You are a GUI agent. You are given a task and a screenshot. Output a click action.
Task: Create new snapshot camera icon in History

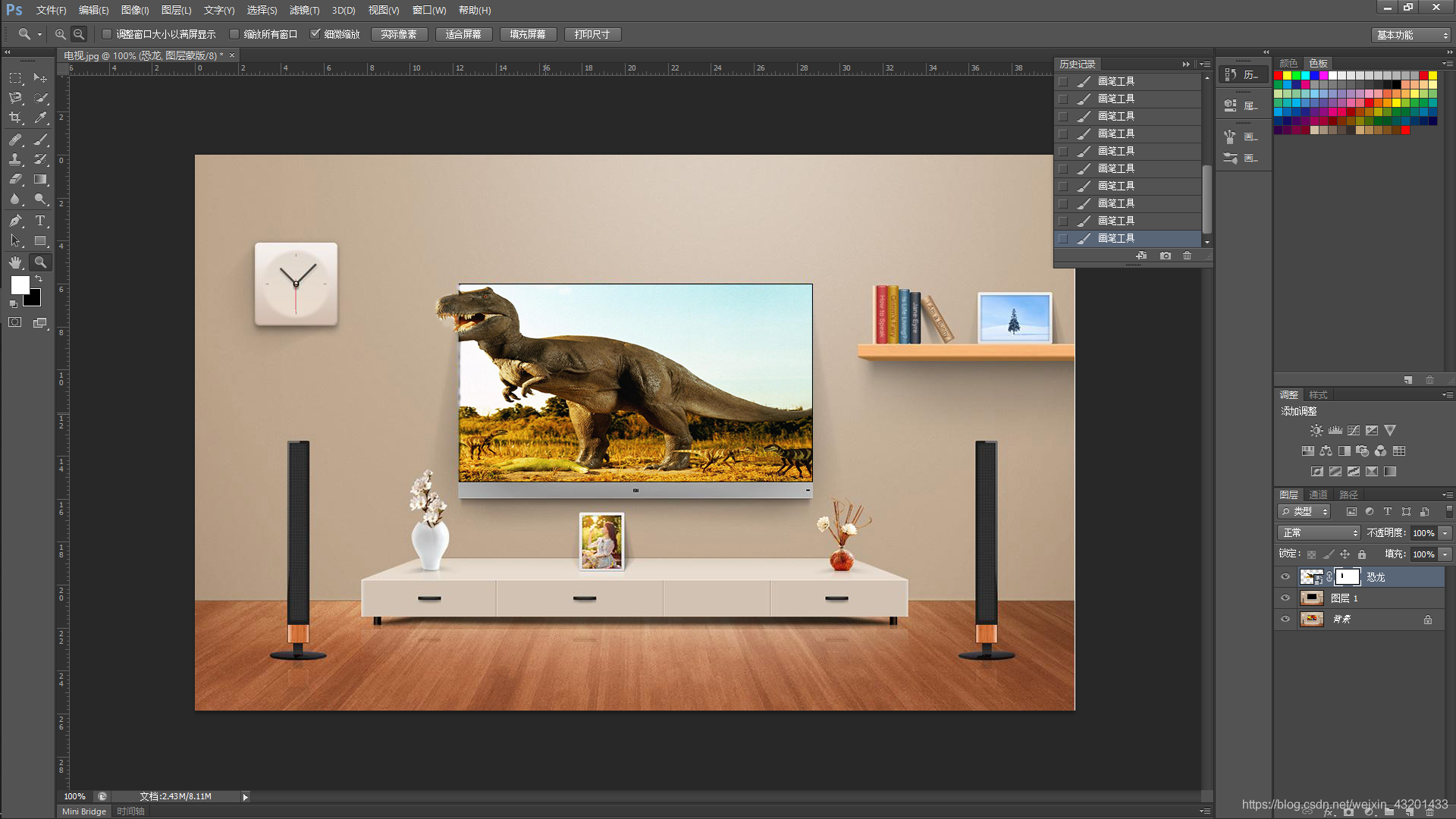1165,256
